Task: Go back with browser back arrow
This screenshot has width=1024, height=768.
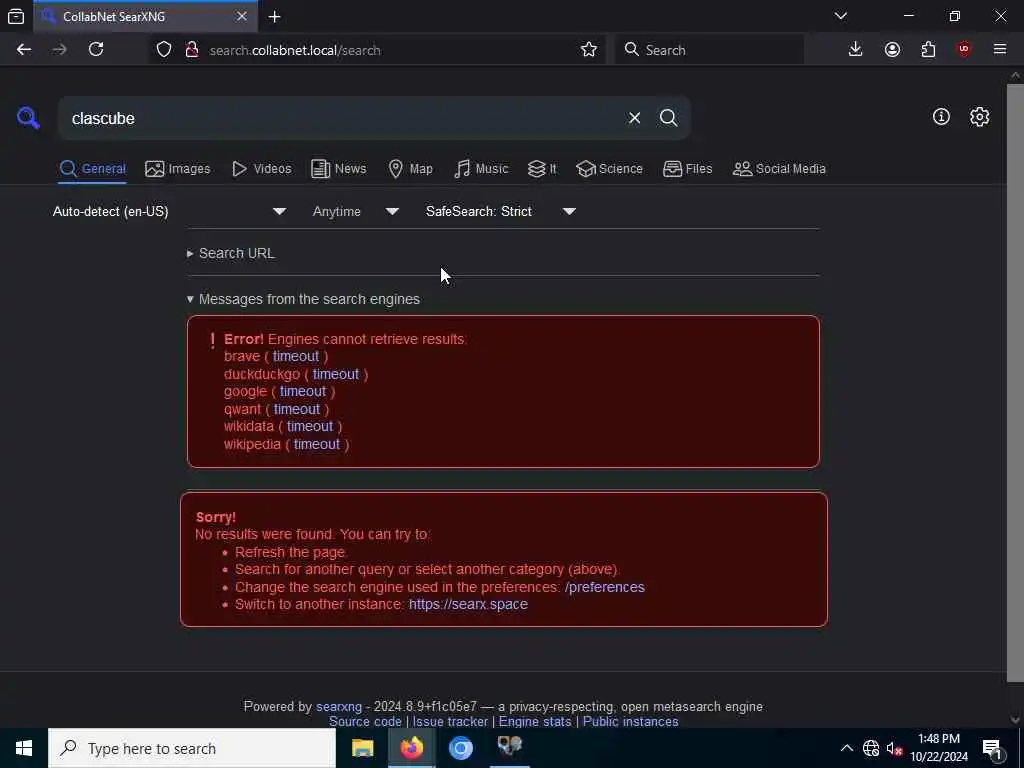Action: pos(24,50)
